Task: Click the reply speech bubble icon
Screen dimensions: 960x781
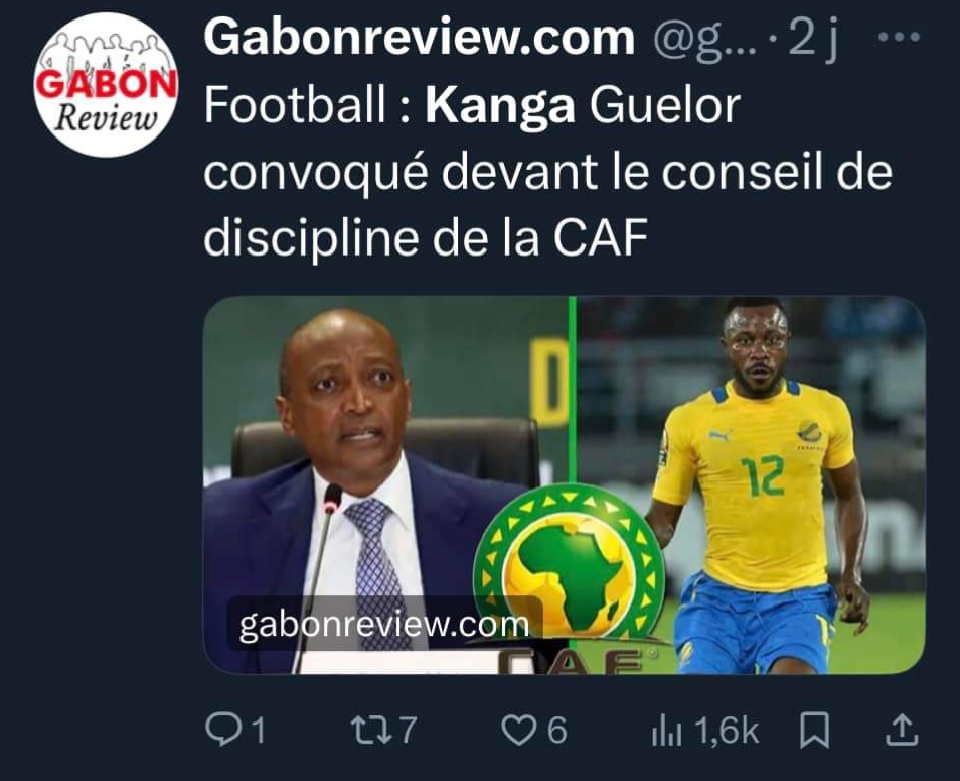Action: 223,730
